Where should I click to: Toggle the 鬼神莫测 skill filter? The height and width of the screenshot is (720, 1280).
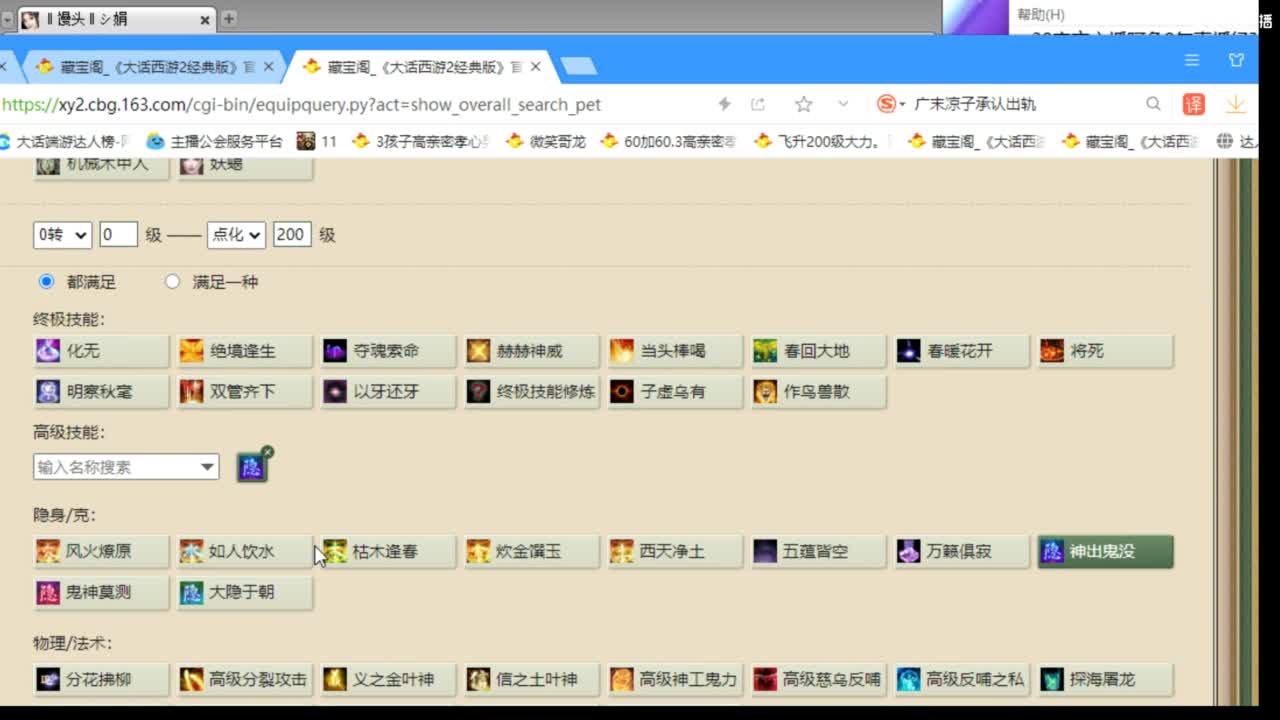click(x=101, y=592)
